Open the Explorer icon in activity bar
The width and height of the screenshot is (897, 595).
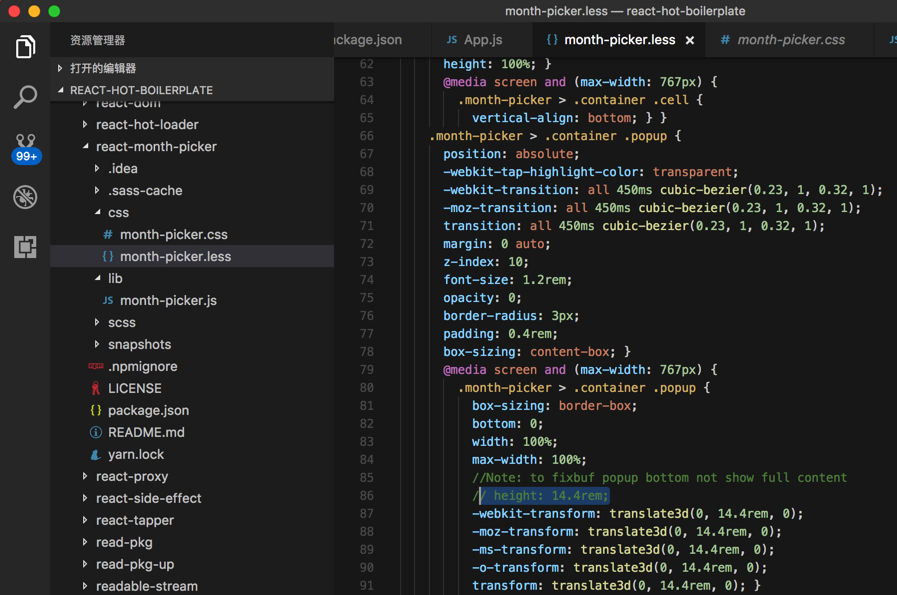[25, 47]
